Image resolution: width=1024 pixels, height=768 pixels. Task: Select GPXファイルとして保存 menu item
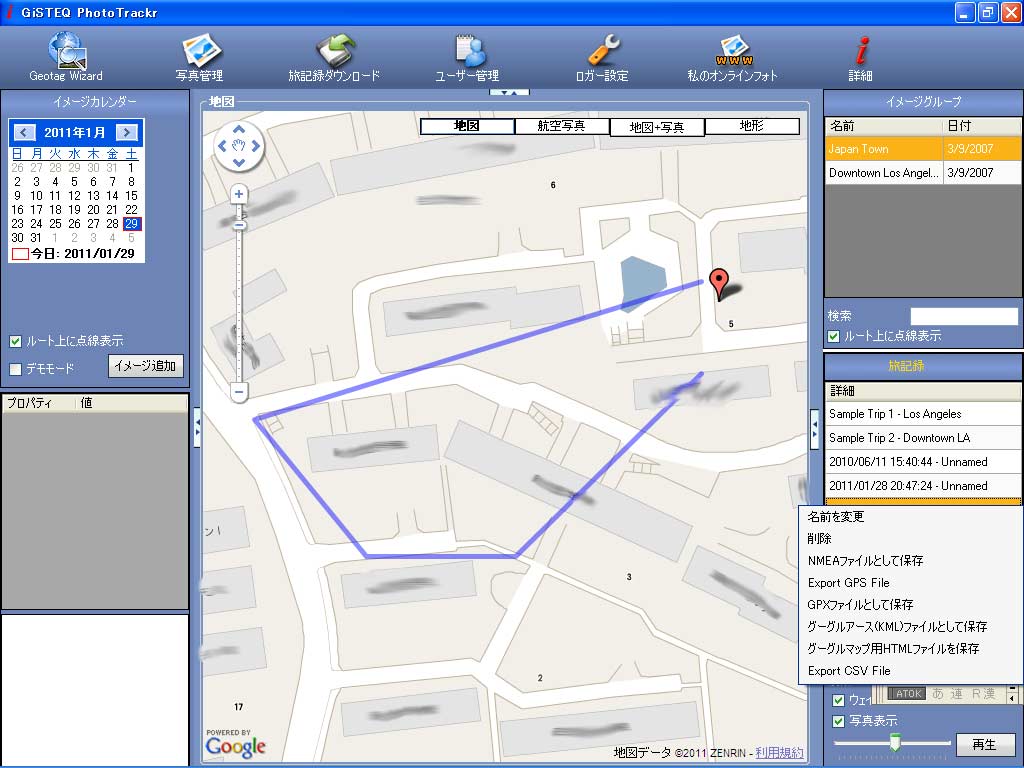point(910,605)
